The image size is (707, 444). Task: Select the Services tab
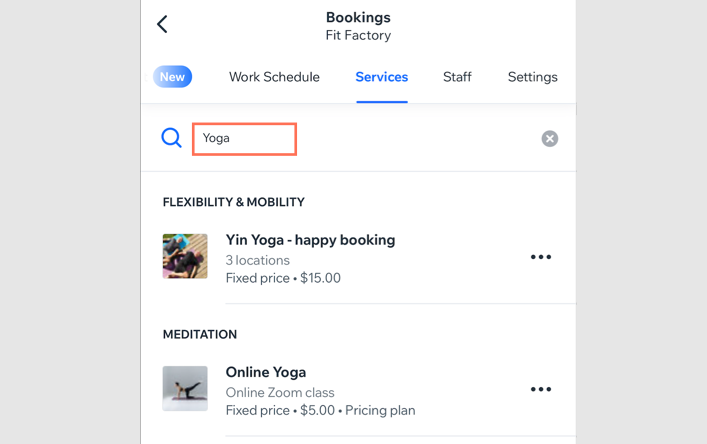[x=382, y=77]
